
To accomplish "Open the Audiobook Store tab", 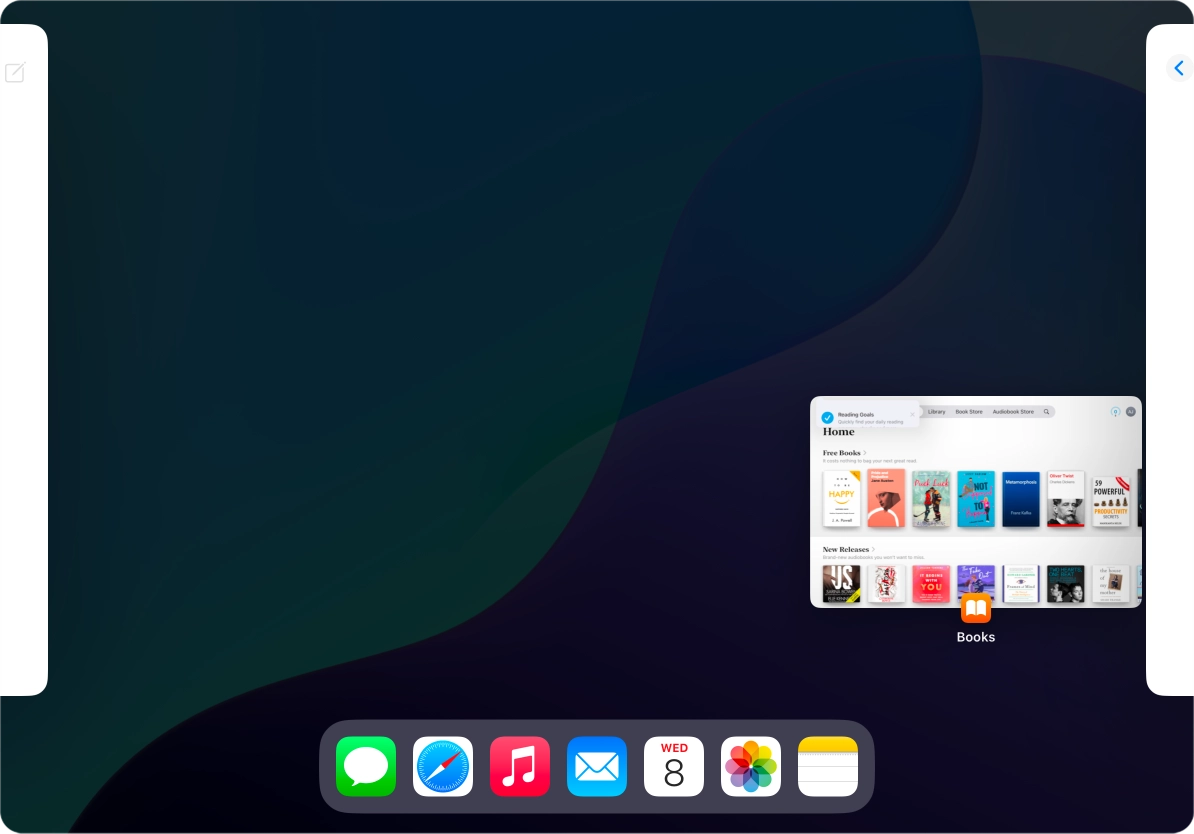I will (1012, 412).
